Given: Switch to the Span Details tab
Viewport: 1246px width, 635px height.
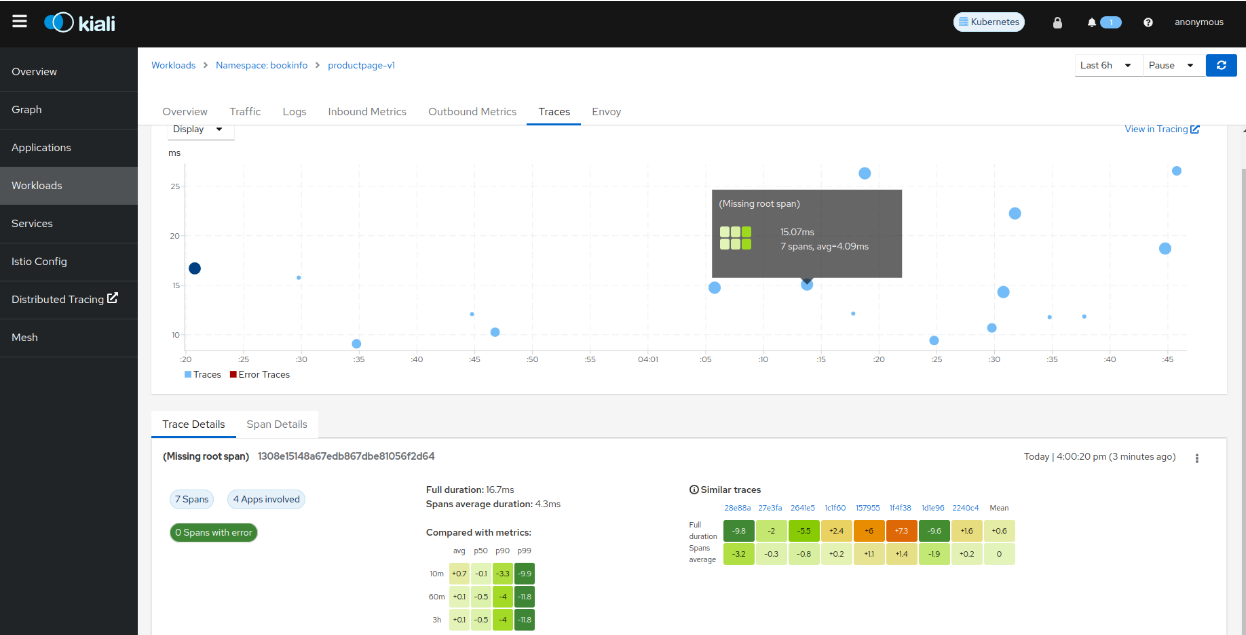Looking at the screenshot, I should (277, 424).
